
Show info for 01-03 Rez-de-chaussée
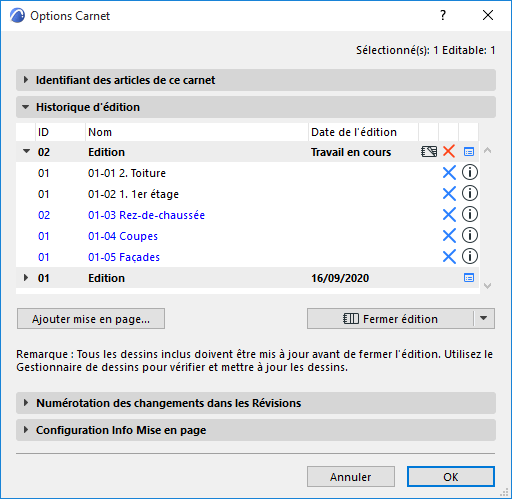tap(470, 215)
